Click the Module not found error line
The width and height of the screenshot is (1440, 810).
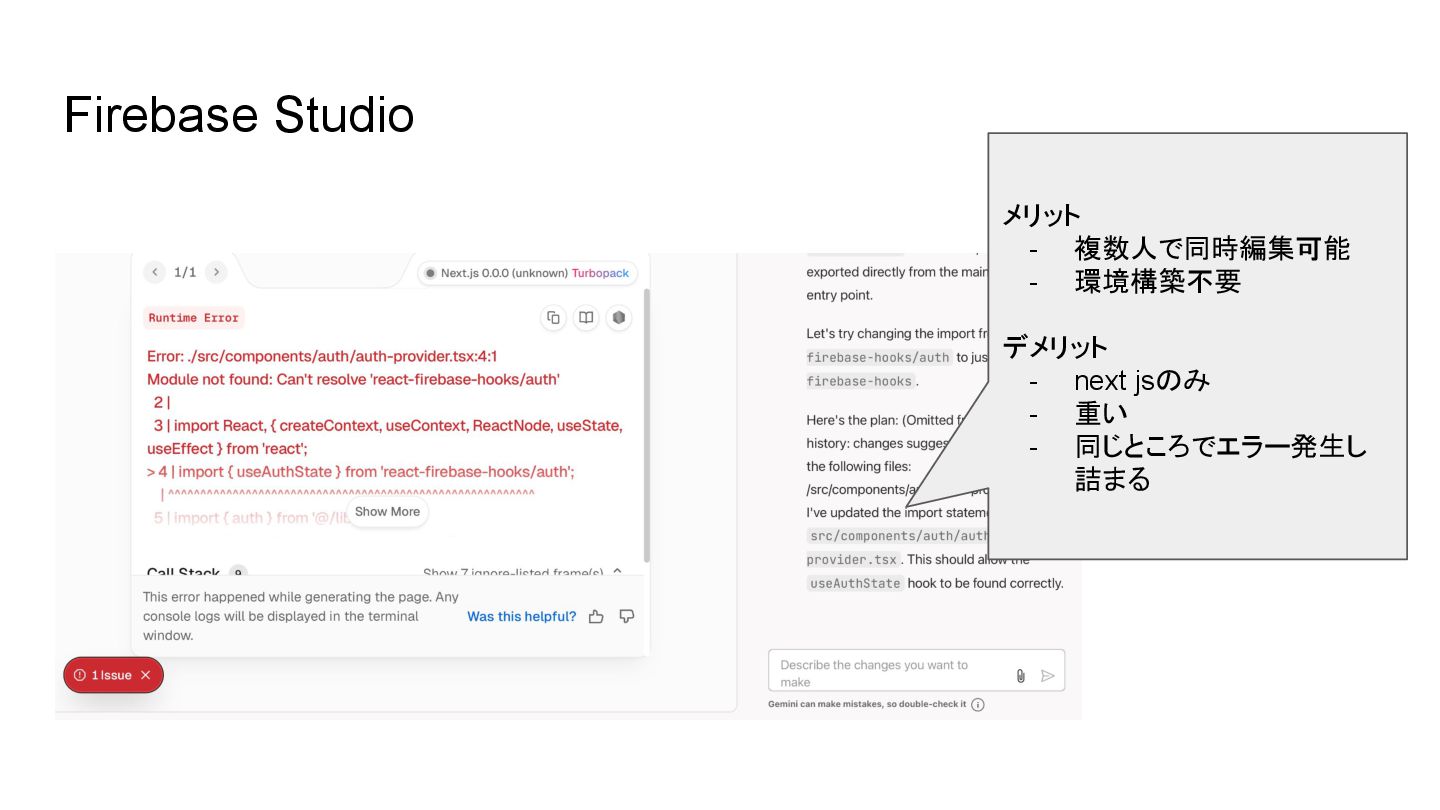[353, 380]
